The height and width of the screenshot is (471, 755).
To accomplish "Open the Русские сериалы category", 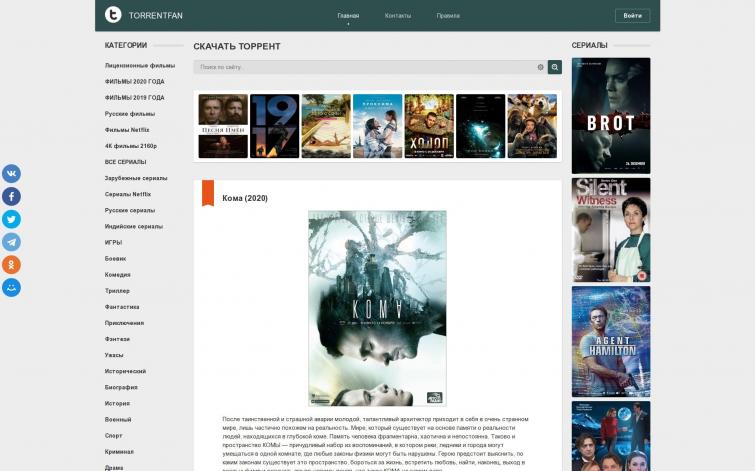I will coord(130,210).
